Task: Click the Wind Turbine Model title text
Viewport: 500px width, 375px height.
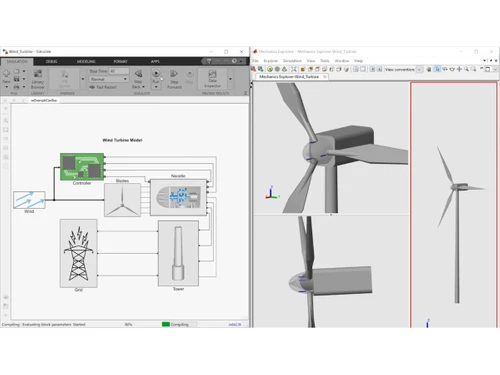Action: [x=122, y=140]
